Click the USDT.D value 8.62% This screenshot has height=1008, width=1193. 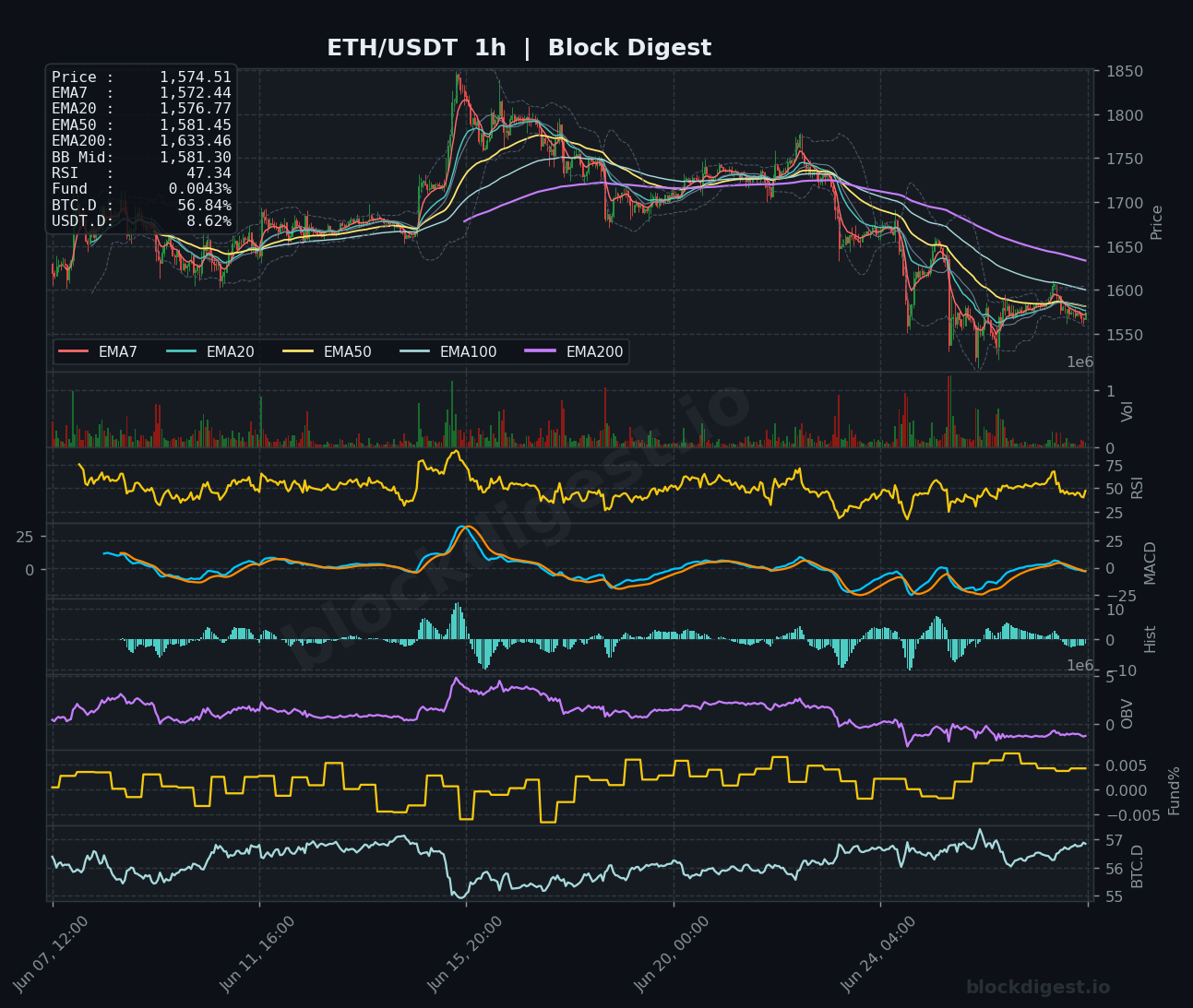(x=209, y=221)
